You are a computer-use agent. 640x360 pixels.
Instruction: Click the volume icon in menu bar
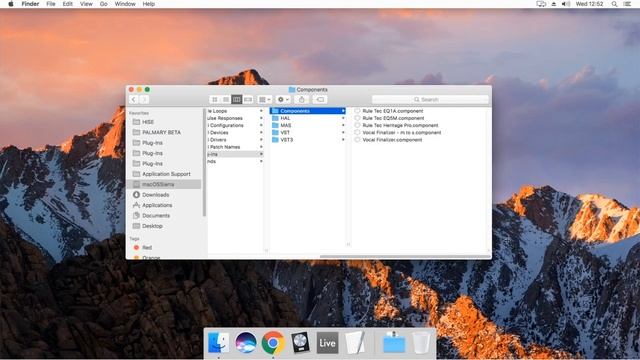point(566,4)
